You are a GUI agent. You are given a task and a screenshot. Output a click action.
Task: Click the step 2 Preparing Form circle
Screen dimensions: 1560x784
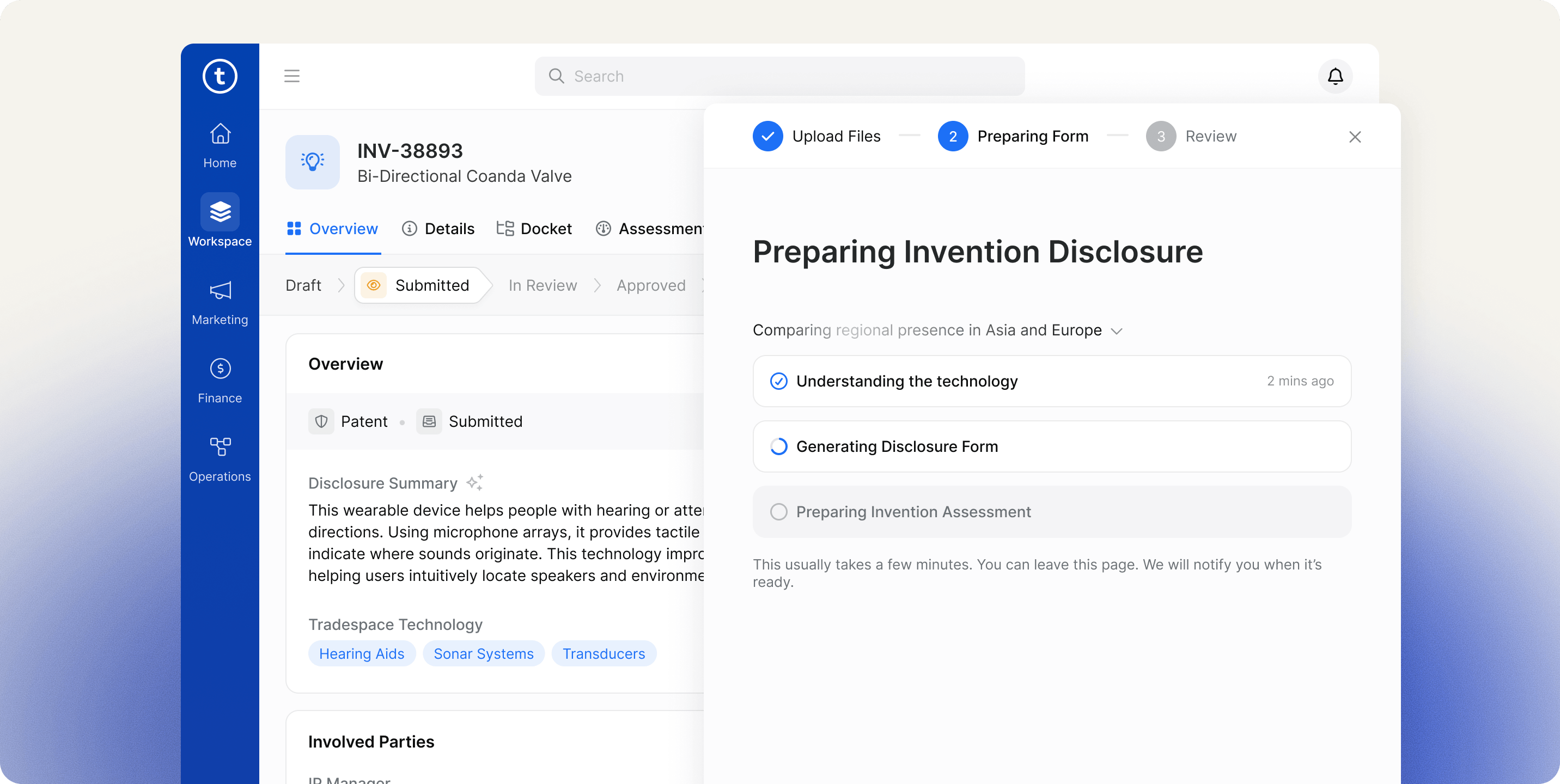click(953, 136)
